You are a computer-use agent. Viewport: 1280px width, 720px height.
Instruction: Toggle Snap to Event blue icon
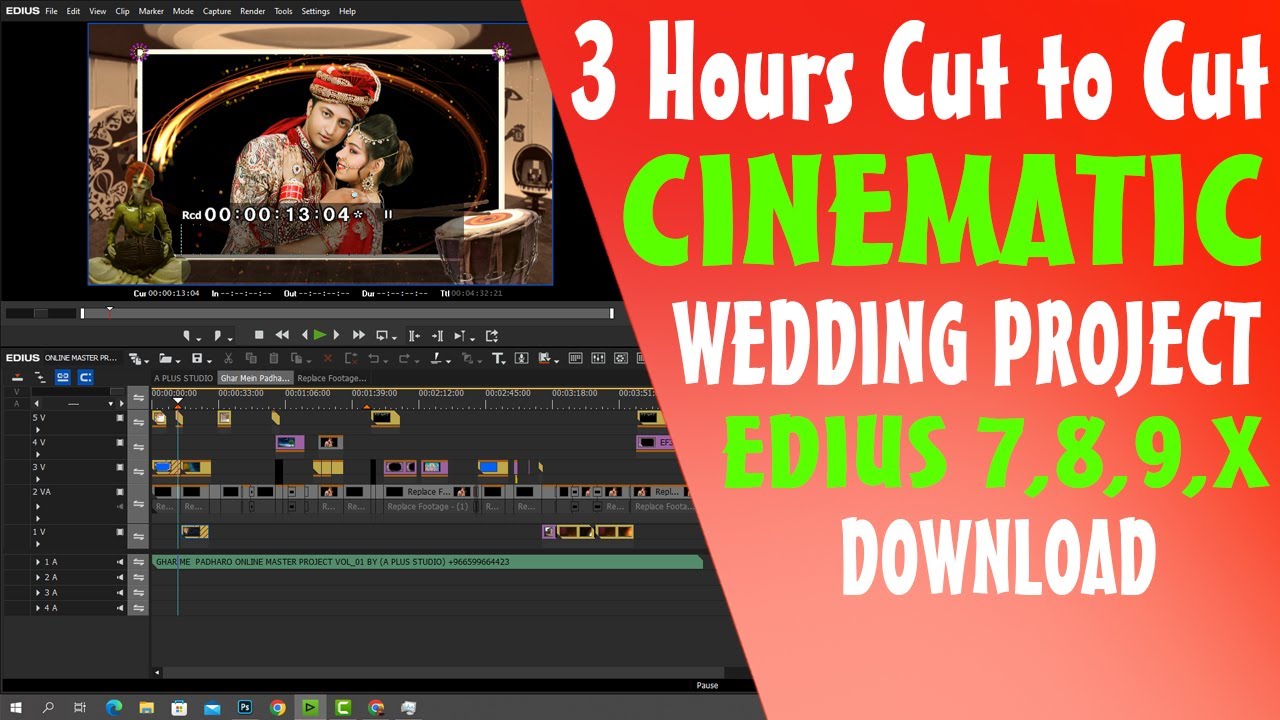85,377
